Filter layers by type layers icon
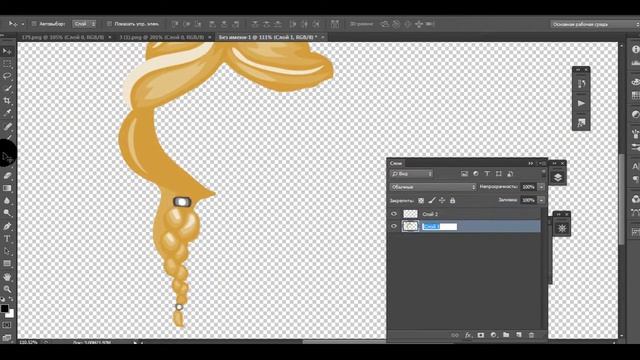 (487, 174)
